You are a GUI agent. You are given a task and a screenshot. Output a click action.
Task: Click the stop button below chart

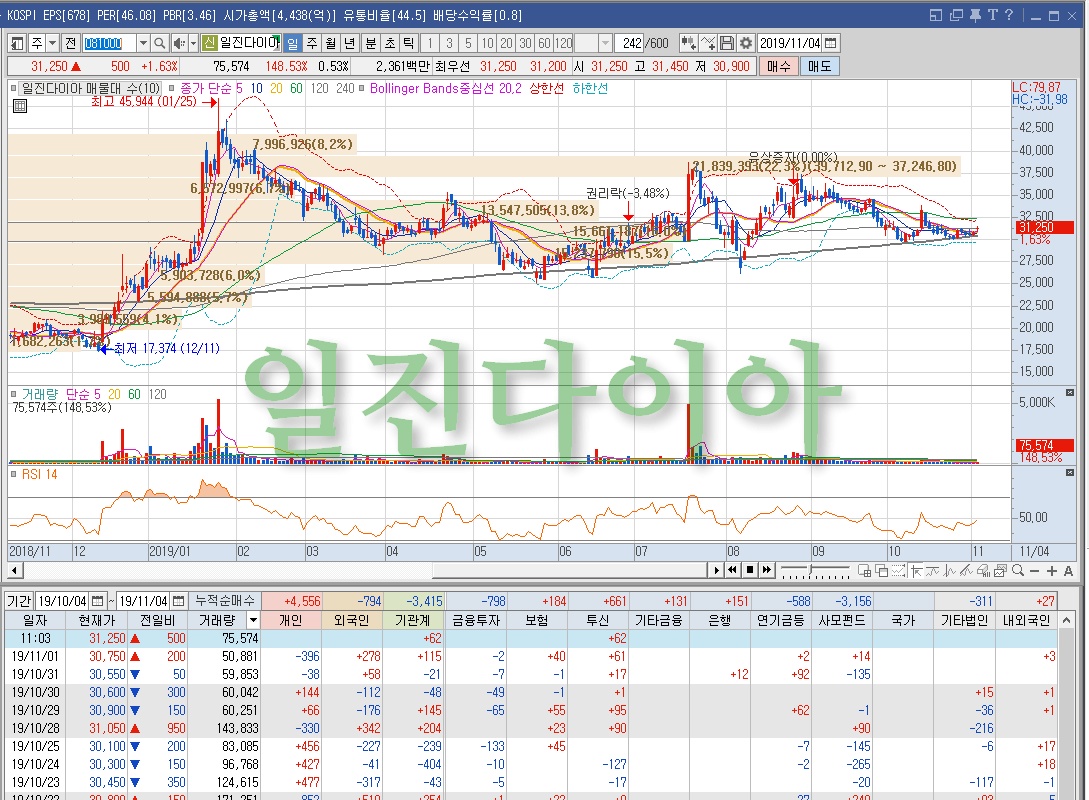click(x=749, y=570)
